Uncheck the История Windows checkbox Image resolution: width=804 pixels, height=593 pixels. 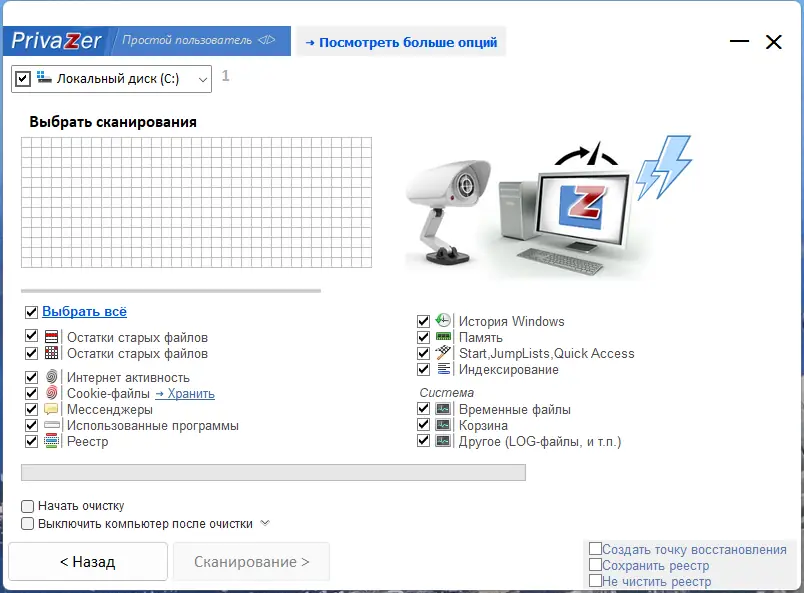(423, 321)
